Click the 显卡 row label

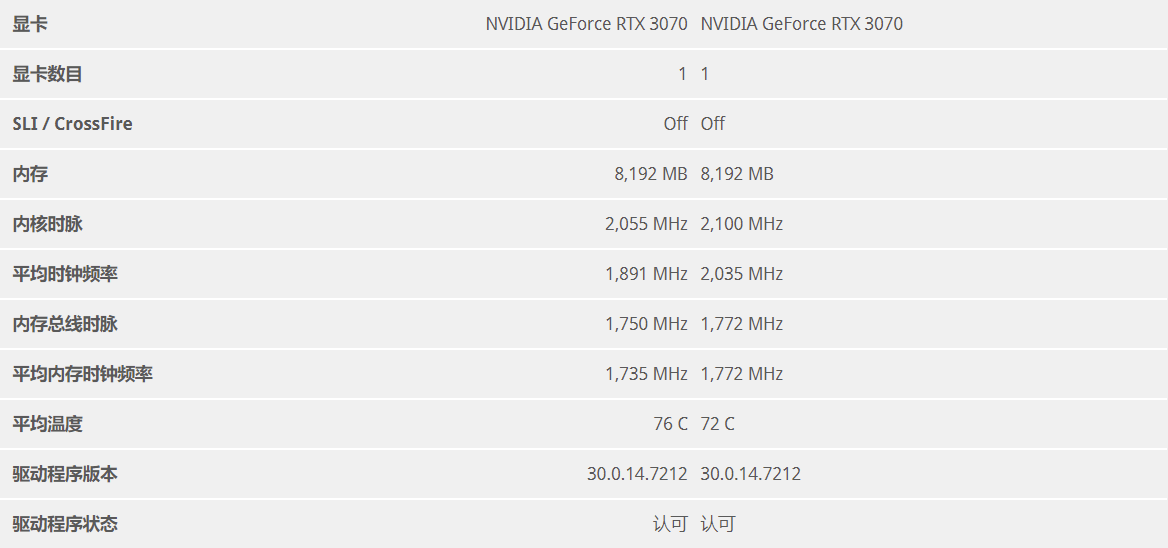30,24
